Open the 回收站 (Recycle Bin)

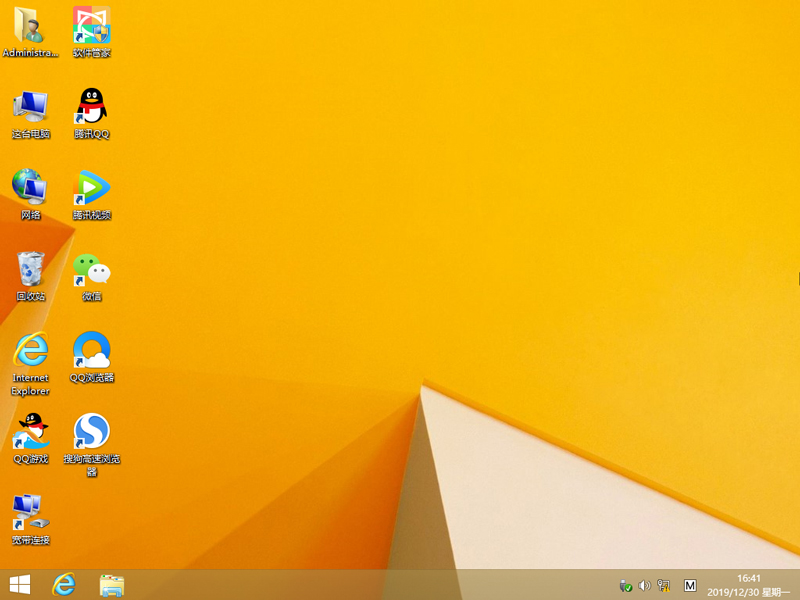coord(30,272)
